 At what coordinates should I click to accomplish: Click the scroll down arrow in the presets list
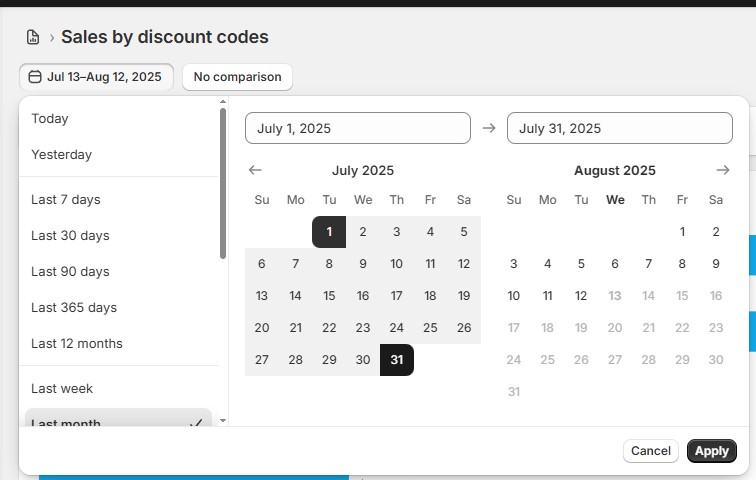click(223, 421)
